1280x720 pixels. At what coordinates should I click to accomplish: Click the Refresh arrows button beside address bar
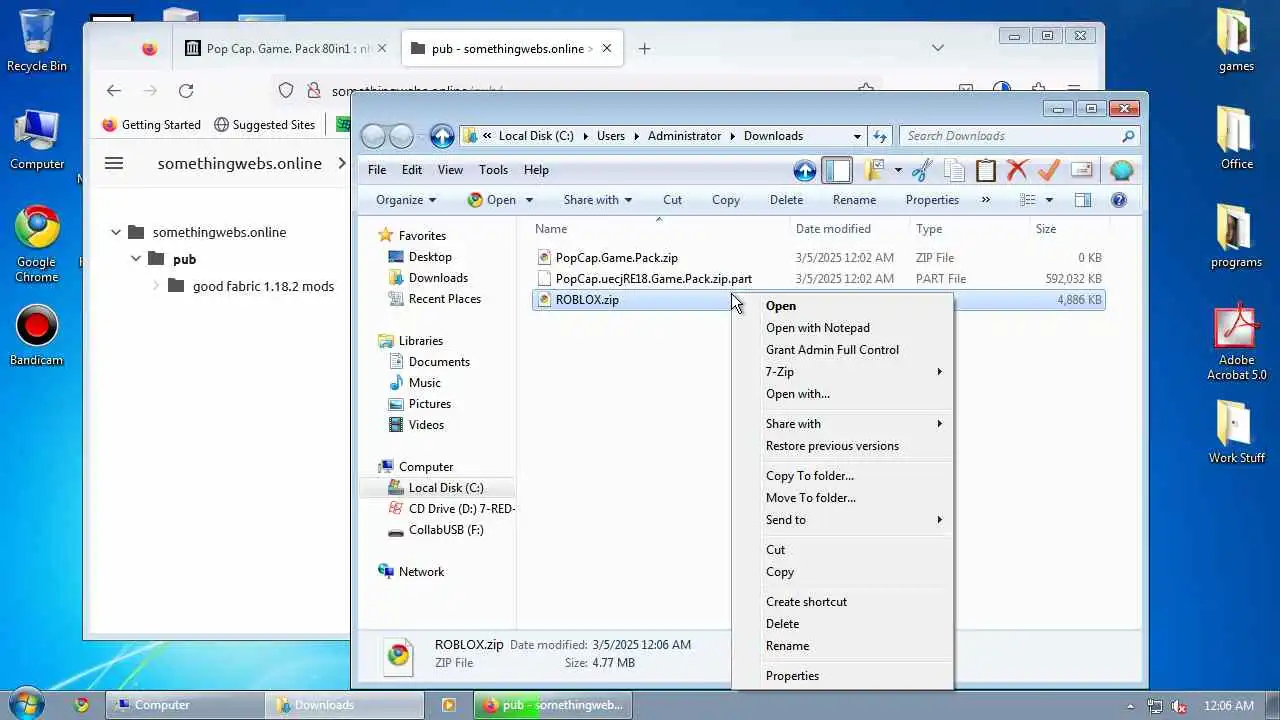coord(879,136)
